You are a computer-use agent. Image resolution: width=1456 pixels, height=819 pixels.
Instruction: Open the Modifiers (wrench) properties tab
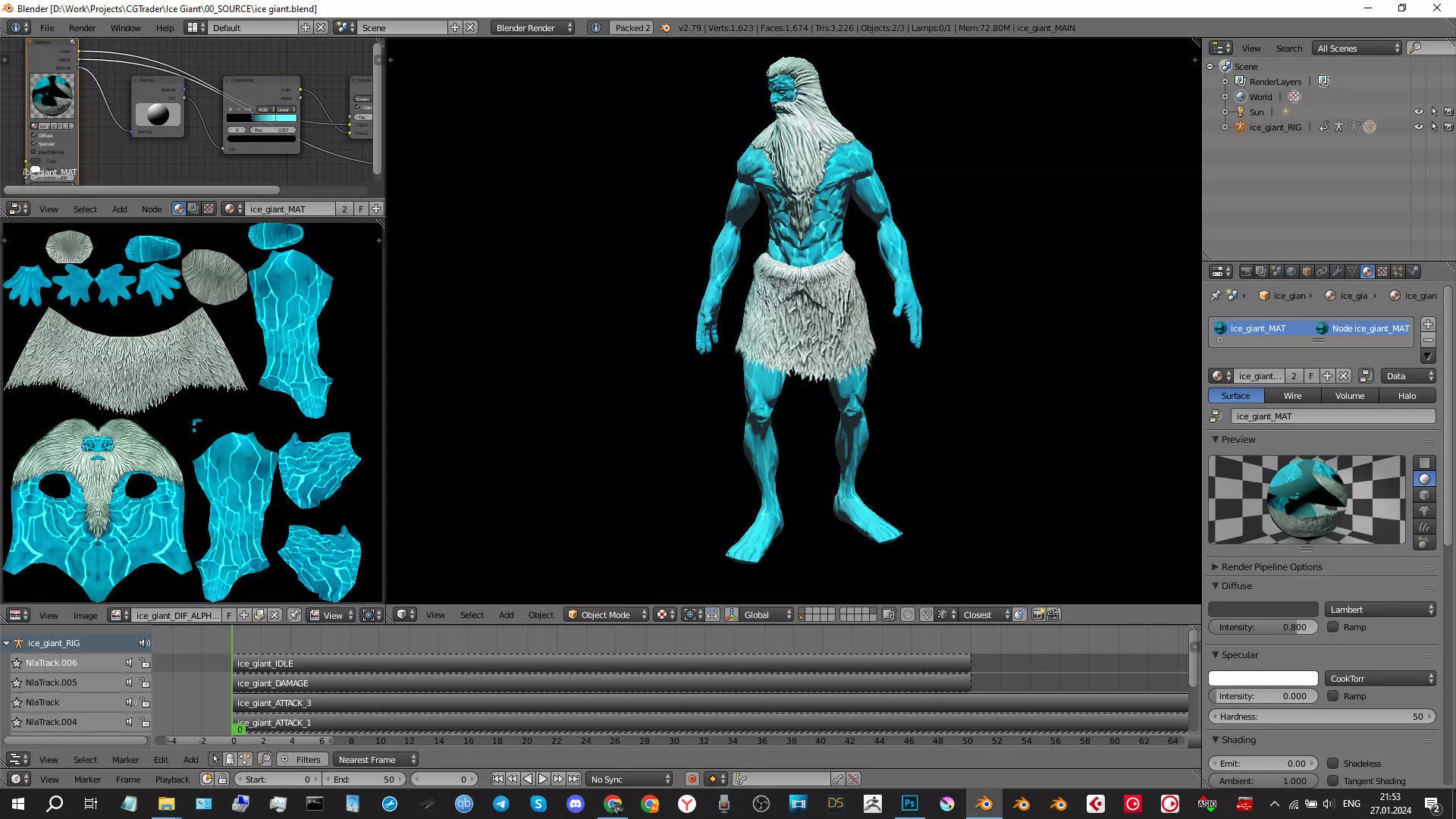tap(1337, 271)
